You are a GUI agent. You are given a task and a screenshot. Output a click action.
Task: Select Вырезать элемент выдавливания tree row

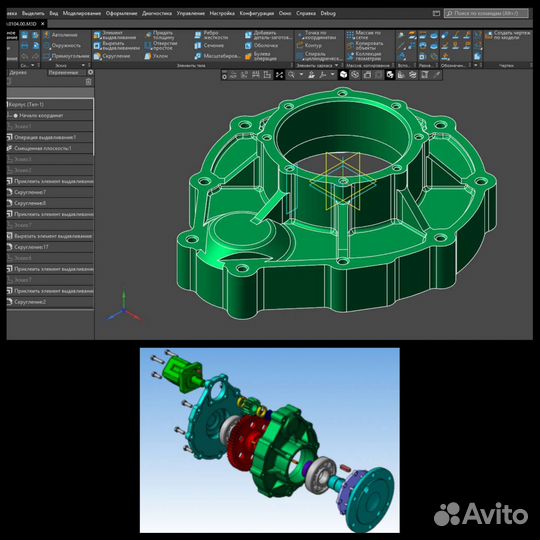coord(50,236)
